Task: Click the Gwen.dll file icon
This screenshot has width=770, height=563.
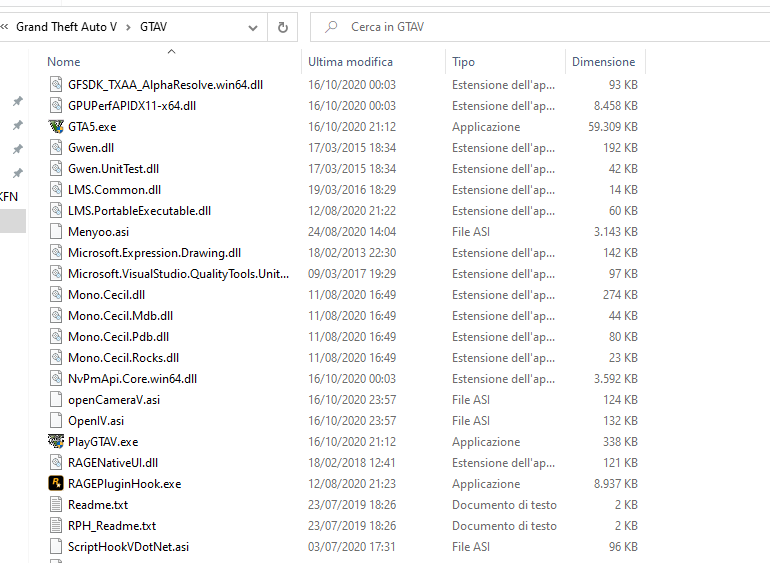Action: tap(56, 148)
